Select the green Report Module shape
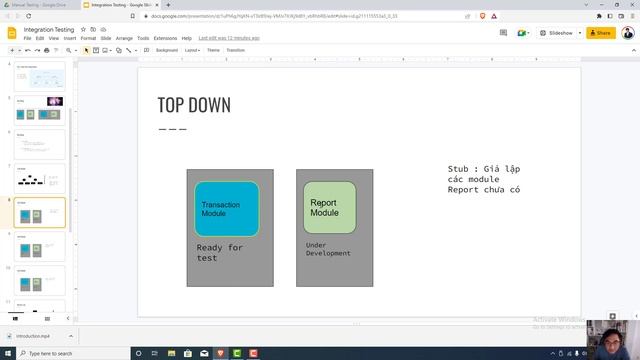Screen dimensions: 640x360 tap(329, 208)
